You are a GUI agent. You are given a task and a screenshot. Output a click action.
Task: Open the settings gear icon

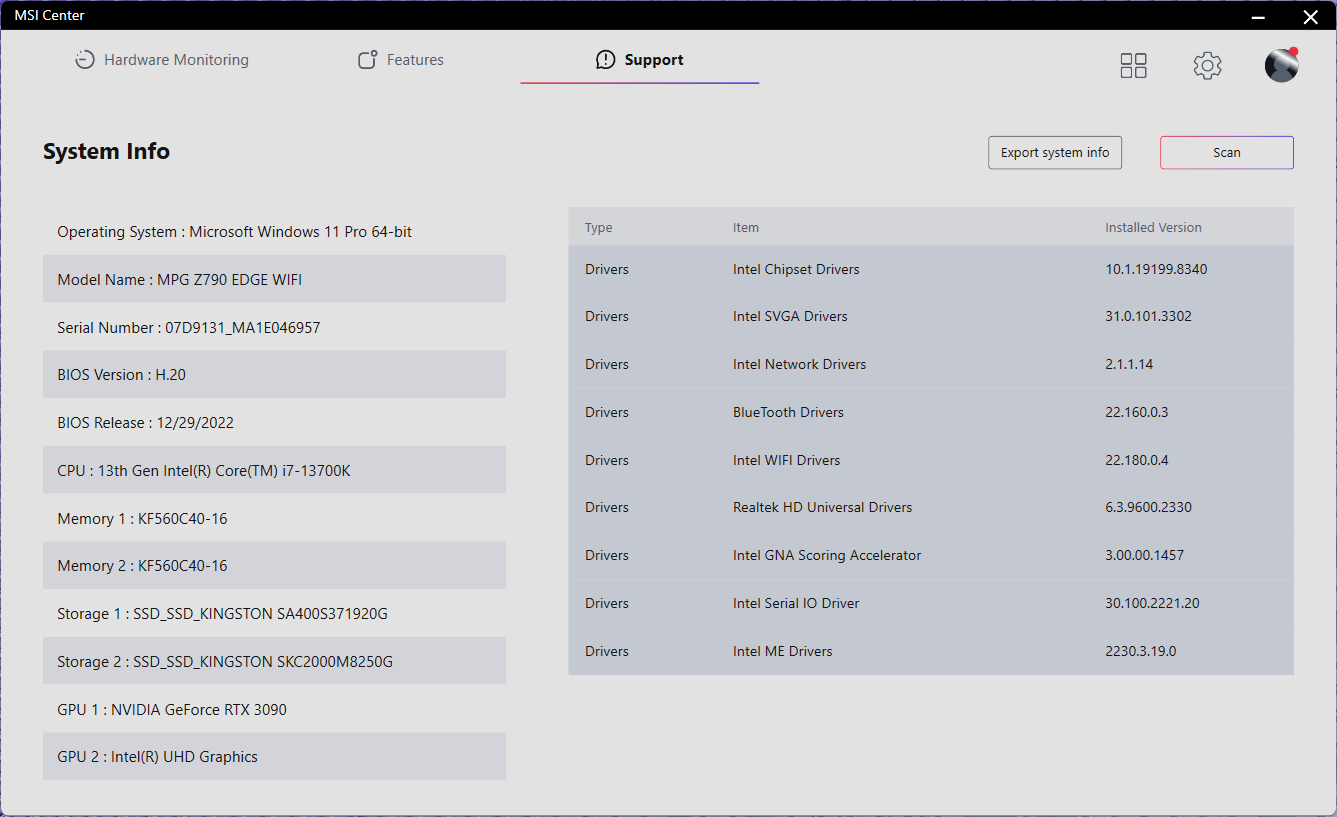coord(1207,66)
